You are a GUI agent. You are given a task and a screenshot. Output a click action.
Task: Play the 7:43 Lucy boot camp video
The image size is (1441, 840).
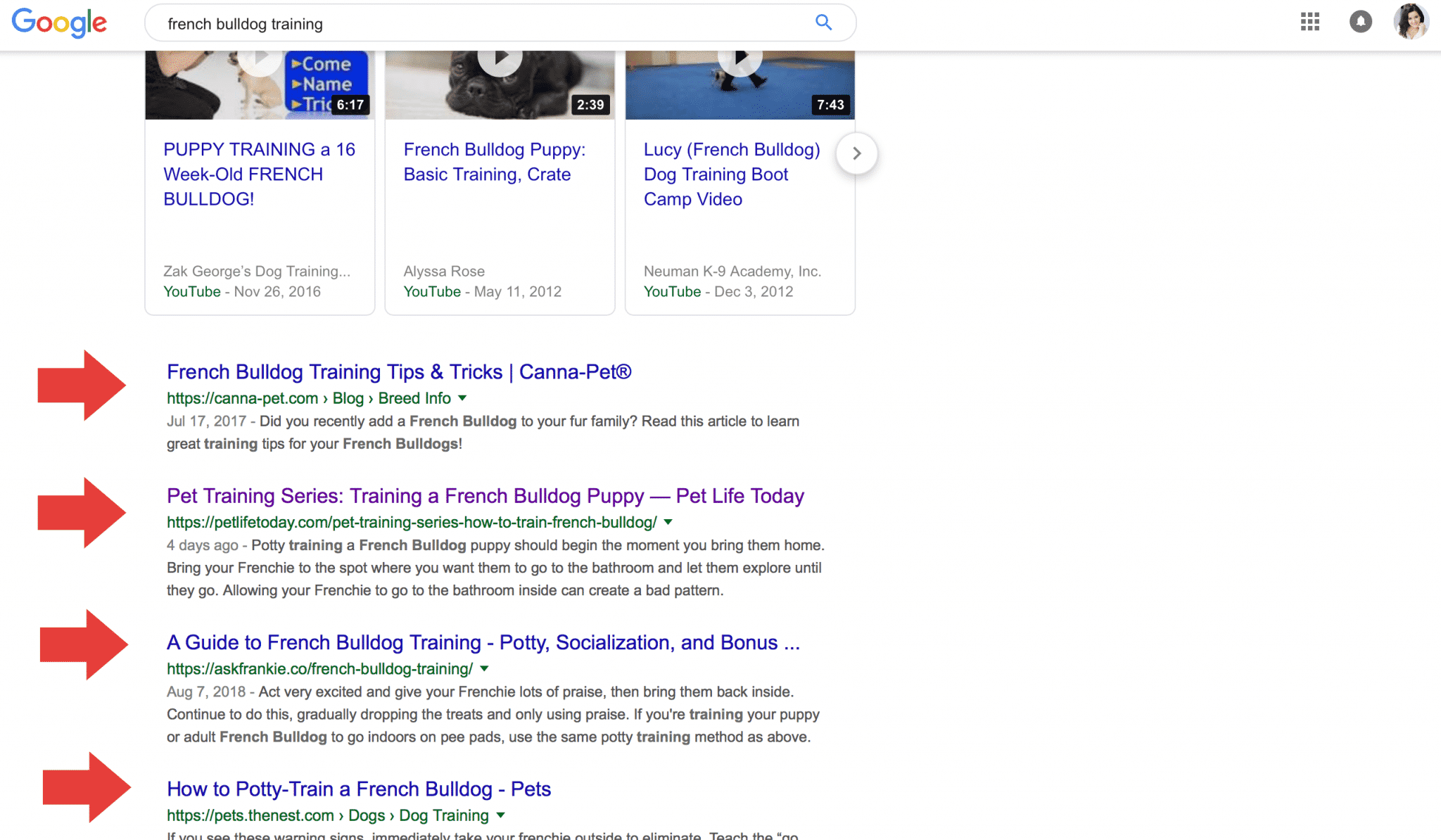click(x=739, y=84)
